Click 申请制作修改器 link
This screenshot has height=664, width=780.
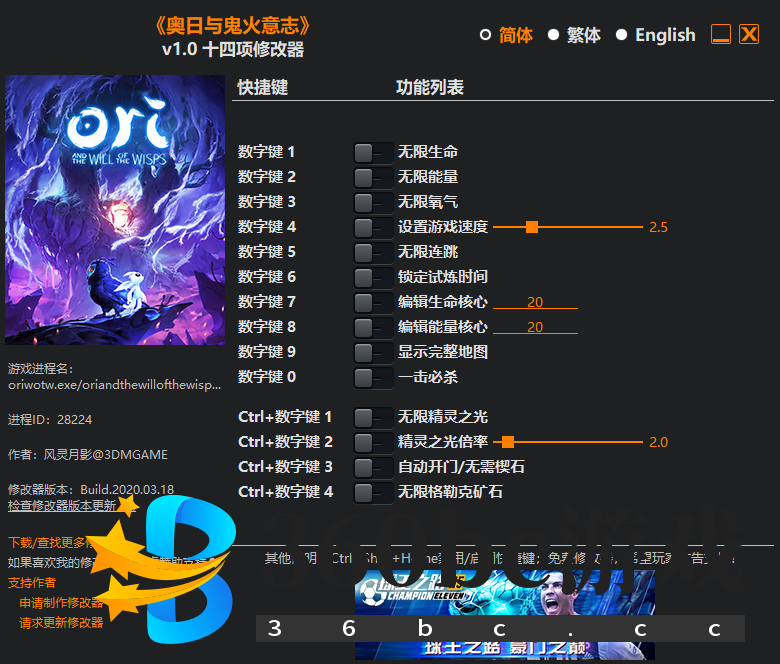pyautogui.click(x=61, y=603)
